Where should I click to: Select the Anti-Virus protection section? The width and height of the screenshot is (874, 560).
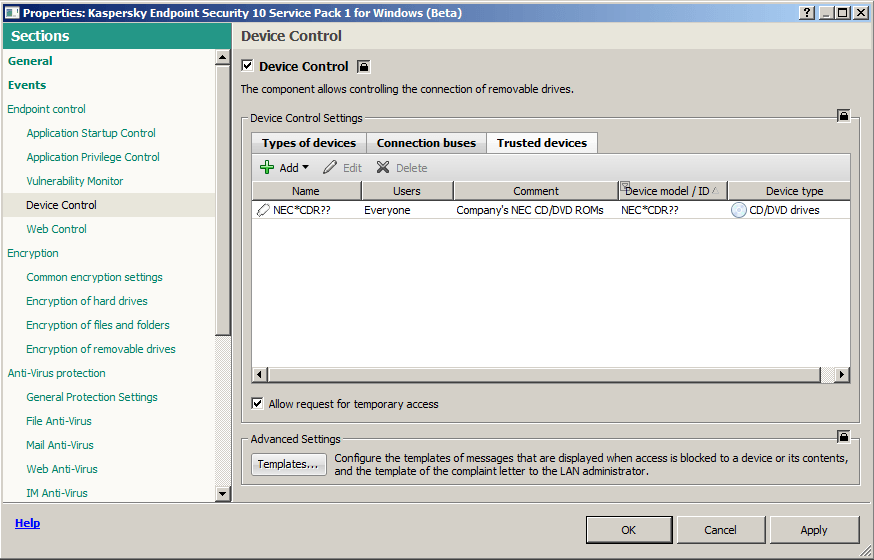(56, 373)
